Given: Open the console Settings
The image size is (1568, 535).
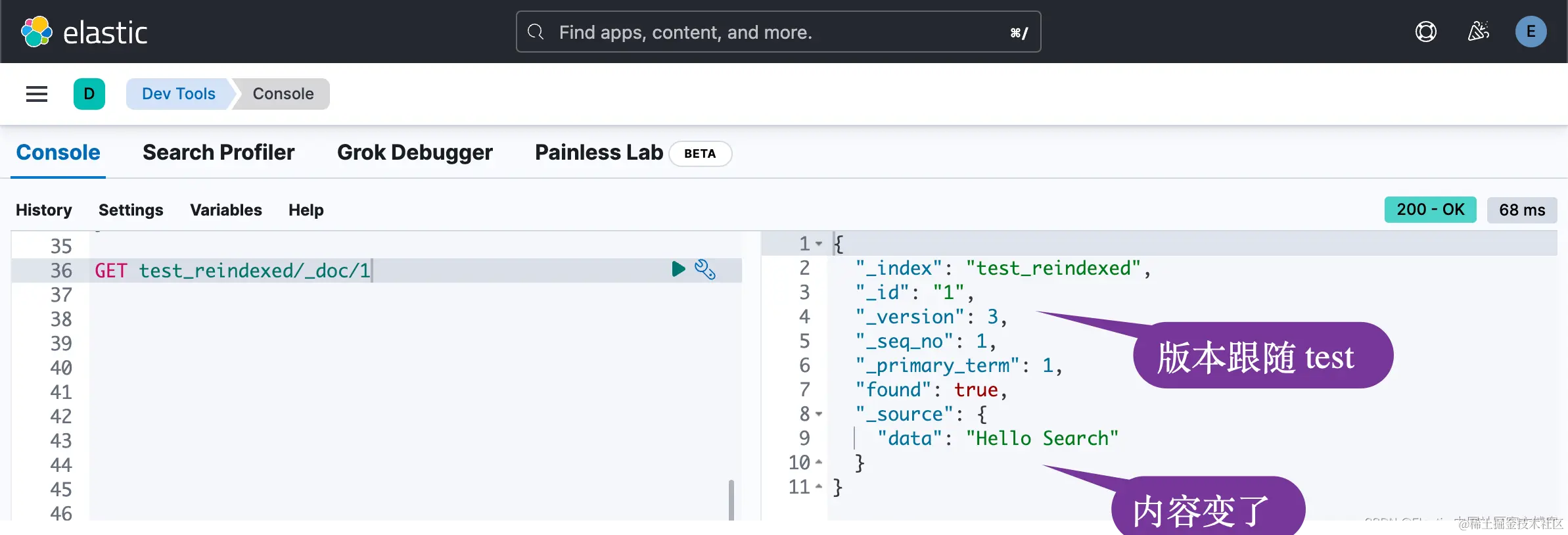Looking at the screenshot, I should pyautogui.click(x=131, y=210).
